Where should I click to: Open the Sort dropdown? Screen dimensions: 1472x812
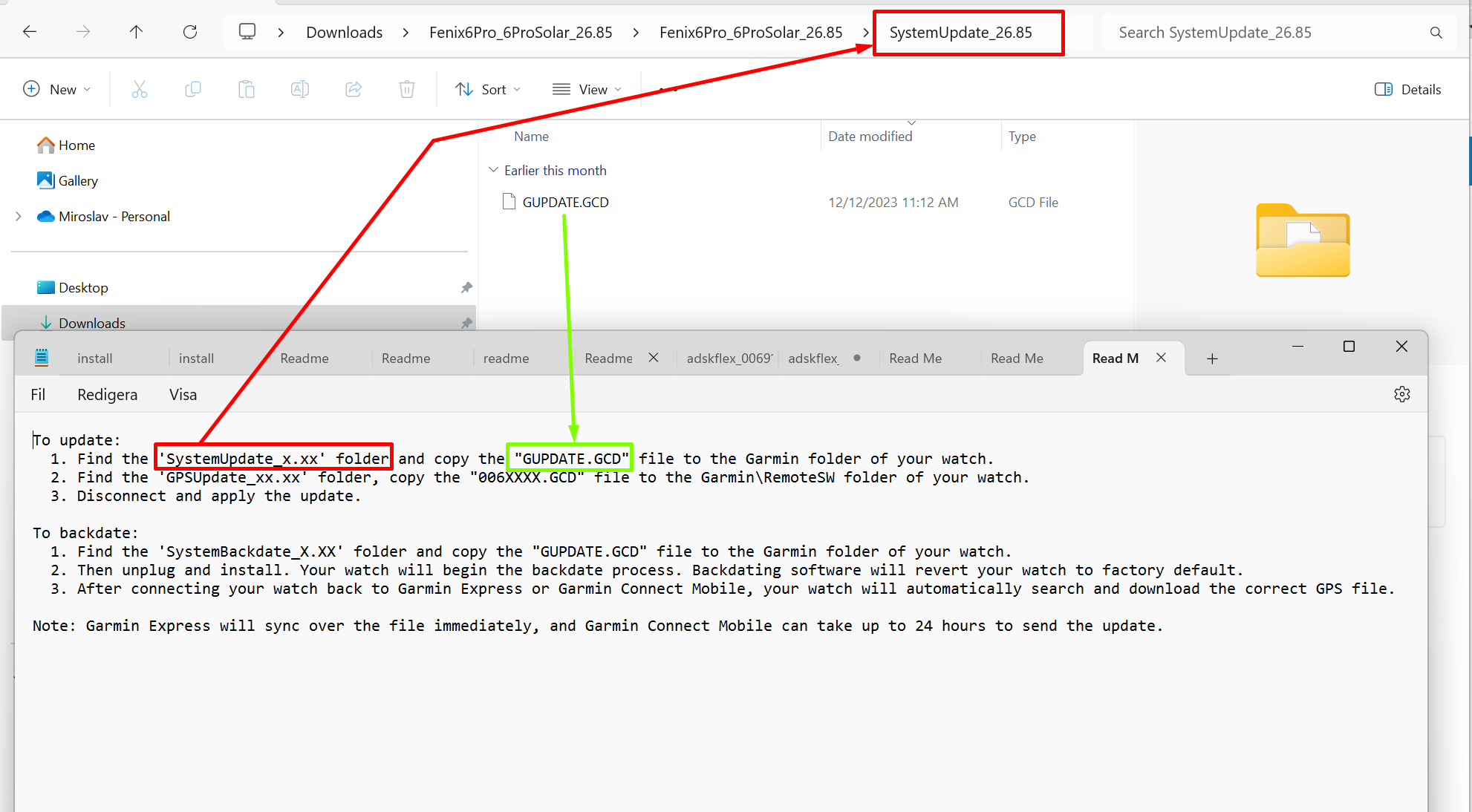click(x=488, y=89)
